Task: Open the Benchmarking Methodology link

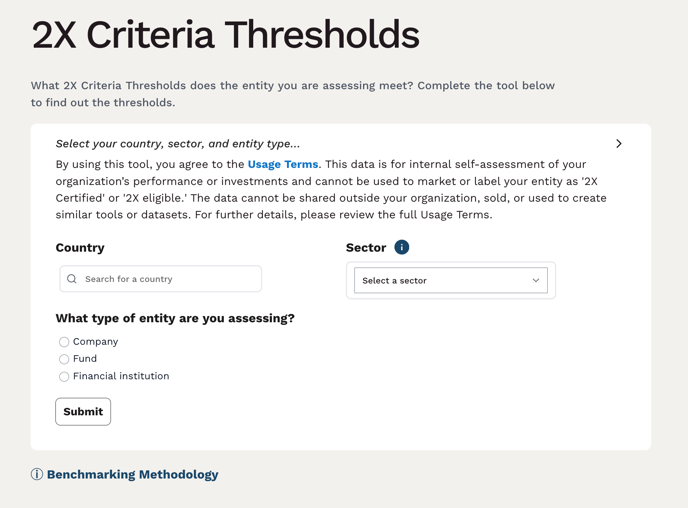Action: [x=132, y=474]
